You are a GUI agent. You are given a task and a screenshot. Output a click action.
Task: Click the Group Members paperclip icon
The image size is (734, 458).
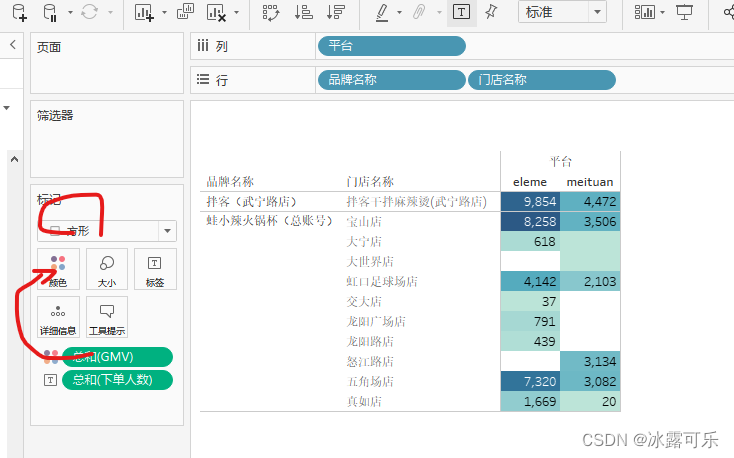coord(419,12)
